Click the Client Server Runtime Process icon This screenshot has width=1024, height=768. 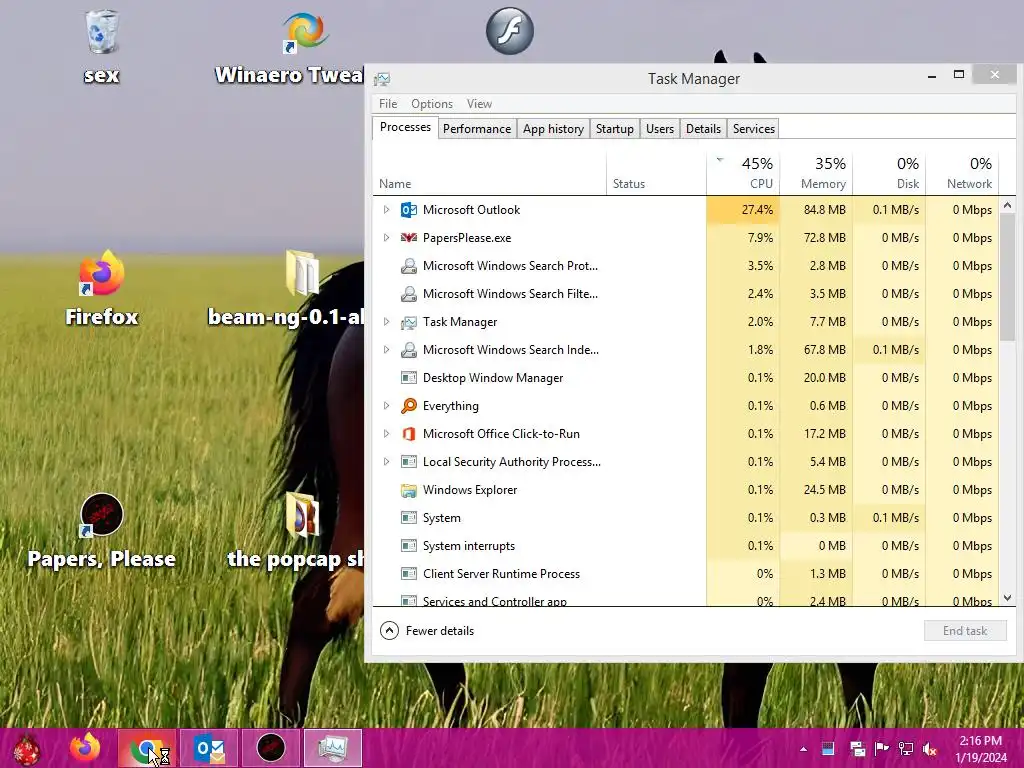(409, 574)
